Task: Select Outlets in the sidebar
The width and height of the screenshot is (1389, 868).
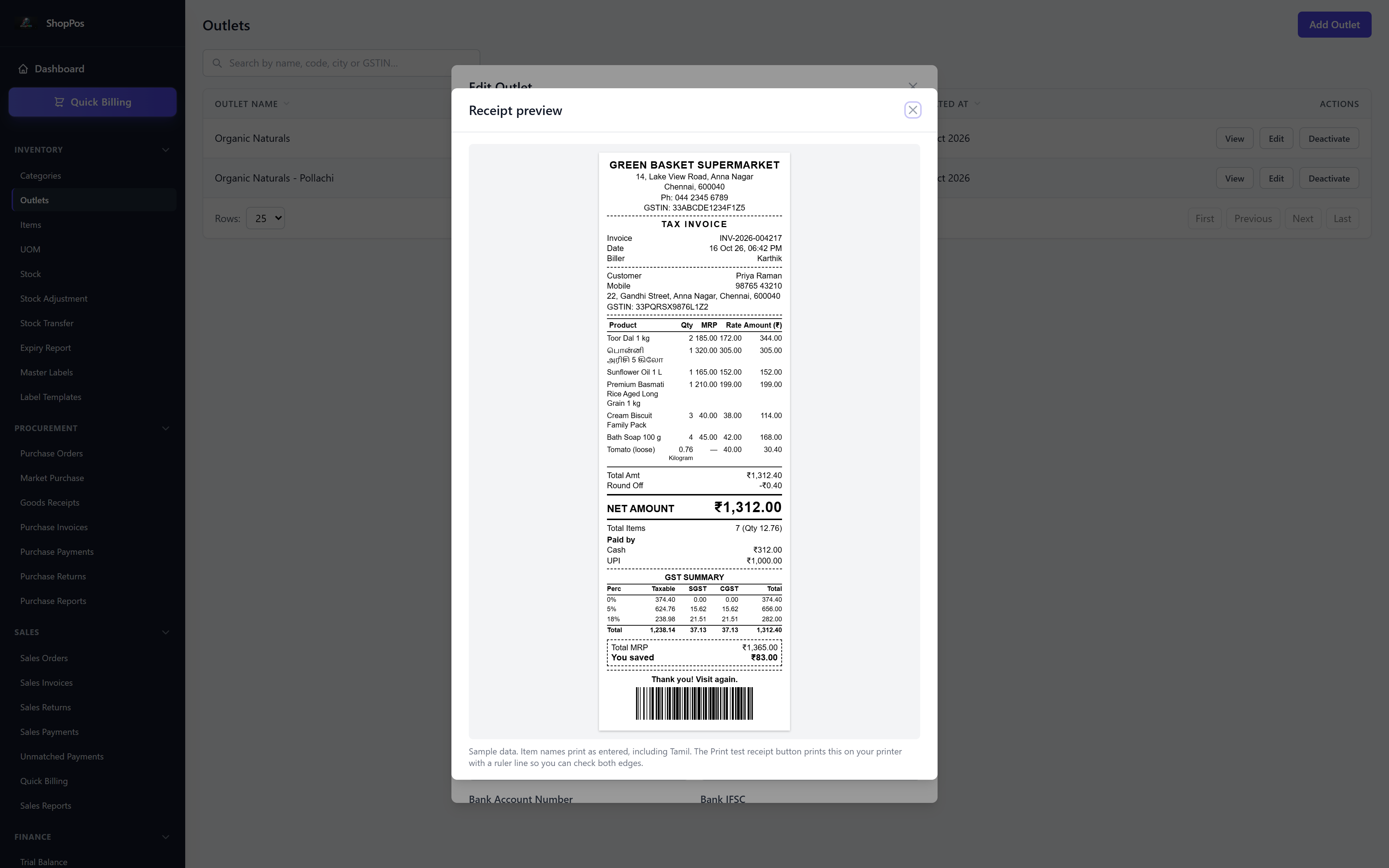Action: tap(94, 200)
